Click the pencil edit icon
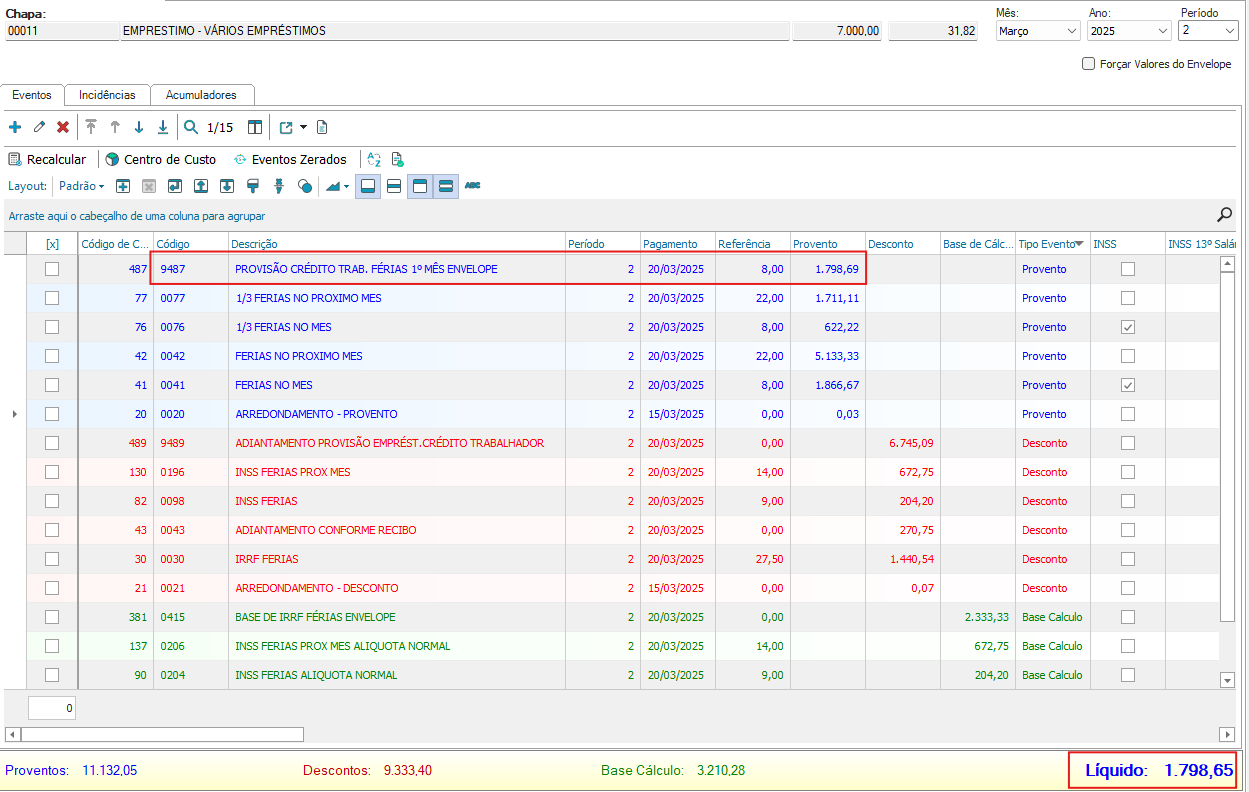 [x=39, y=127]
